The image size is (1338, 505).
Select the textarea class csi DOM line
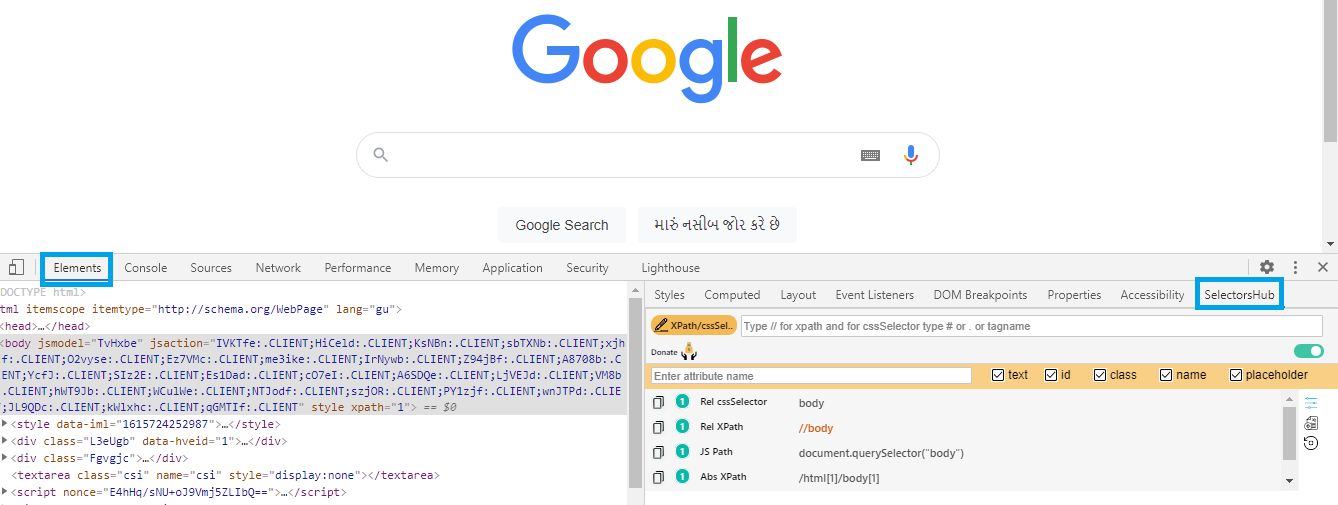point(225,475)
